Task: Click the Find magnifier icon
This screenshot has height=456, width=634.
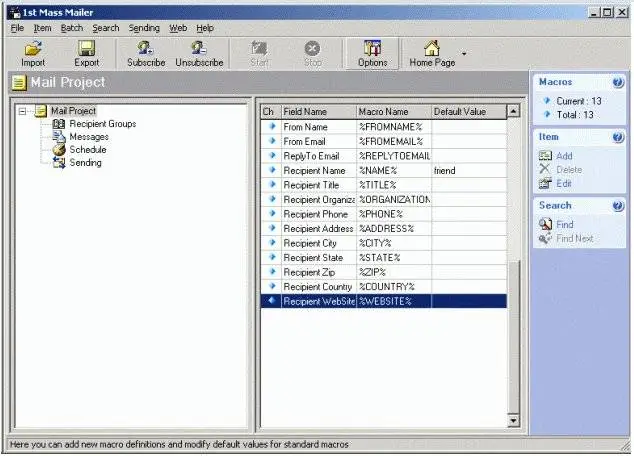Action: [545, 224]
